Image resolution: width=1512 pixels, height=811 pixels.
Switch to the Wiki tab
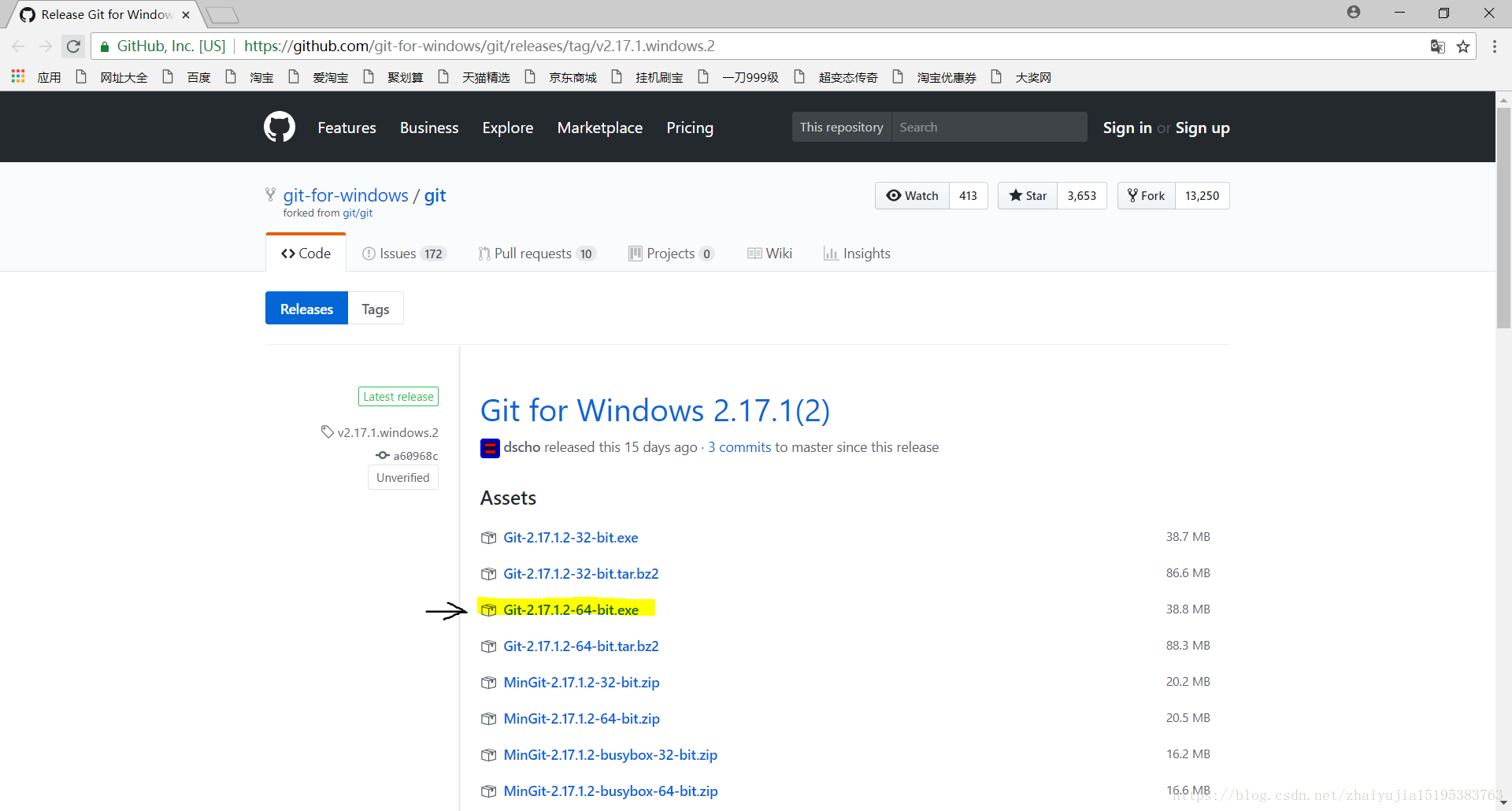click(x=769, y=254)
